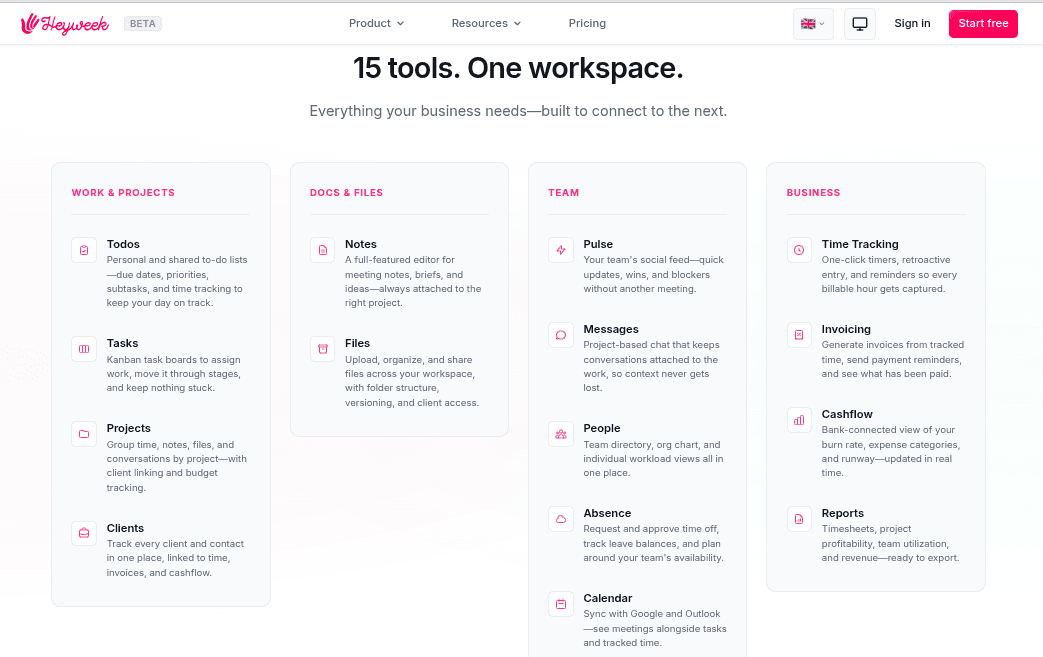
Task: Click the Projects folder icon
Action: (84, 434)
